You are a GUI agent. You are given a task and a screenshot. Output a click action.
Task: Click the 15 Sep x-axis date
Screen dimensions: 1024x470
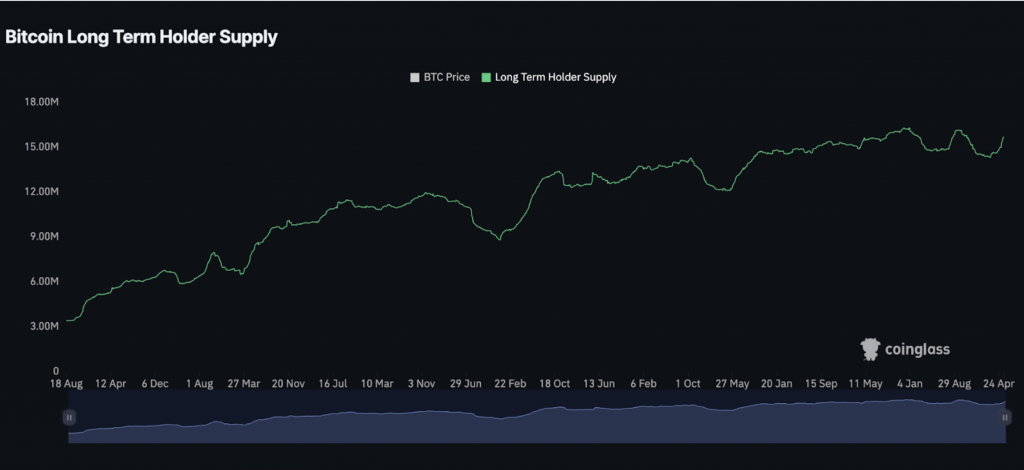820,384
